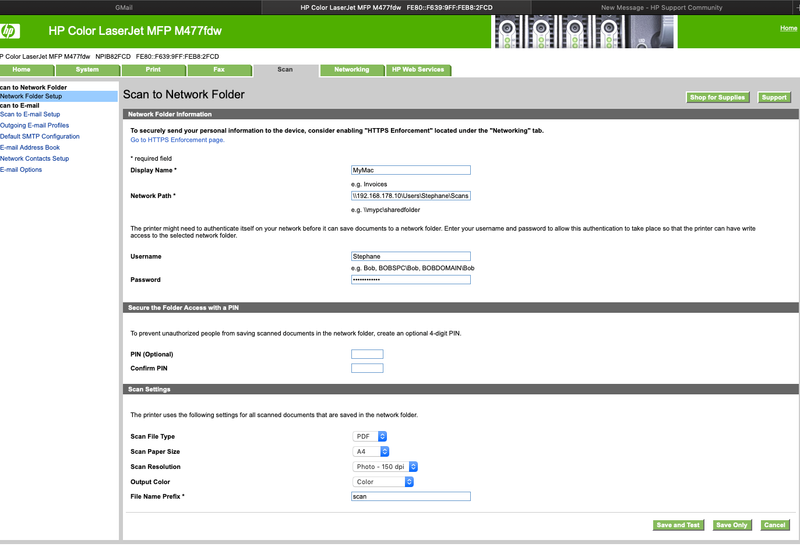This screenshot has height=551, width=800.
Task: Select the Scan tab
Action: point(285,70)
